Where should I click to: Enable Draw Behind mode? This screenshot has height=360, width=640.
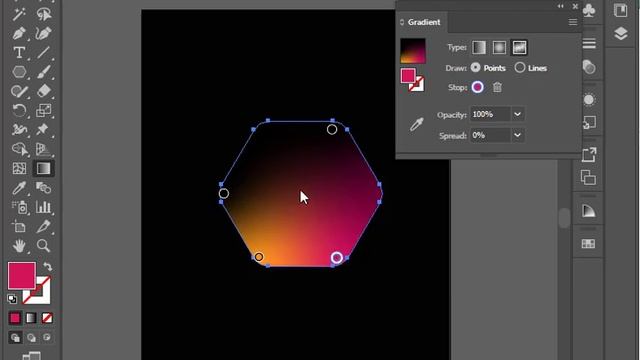point(31,338)
